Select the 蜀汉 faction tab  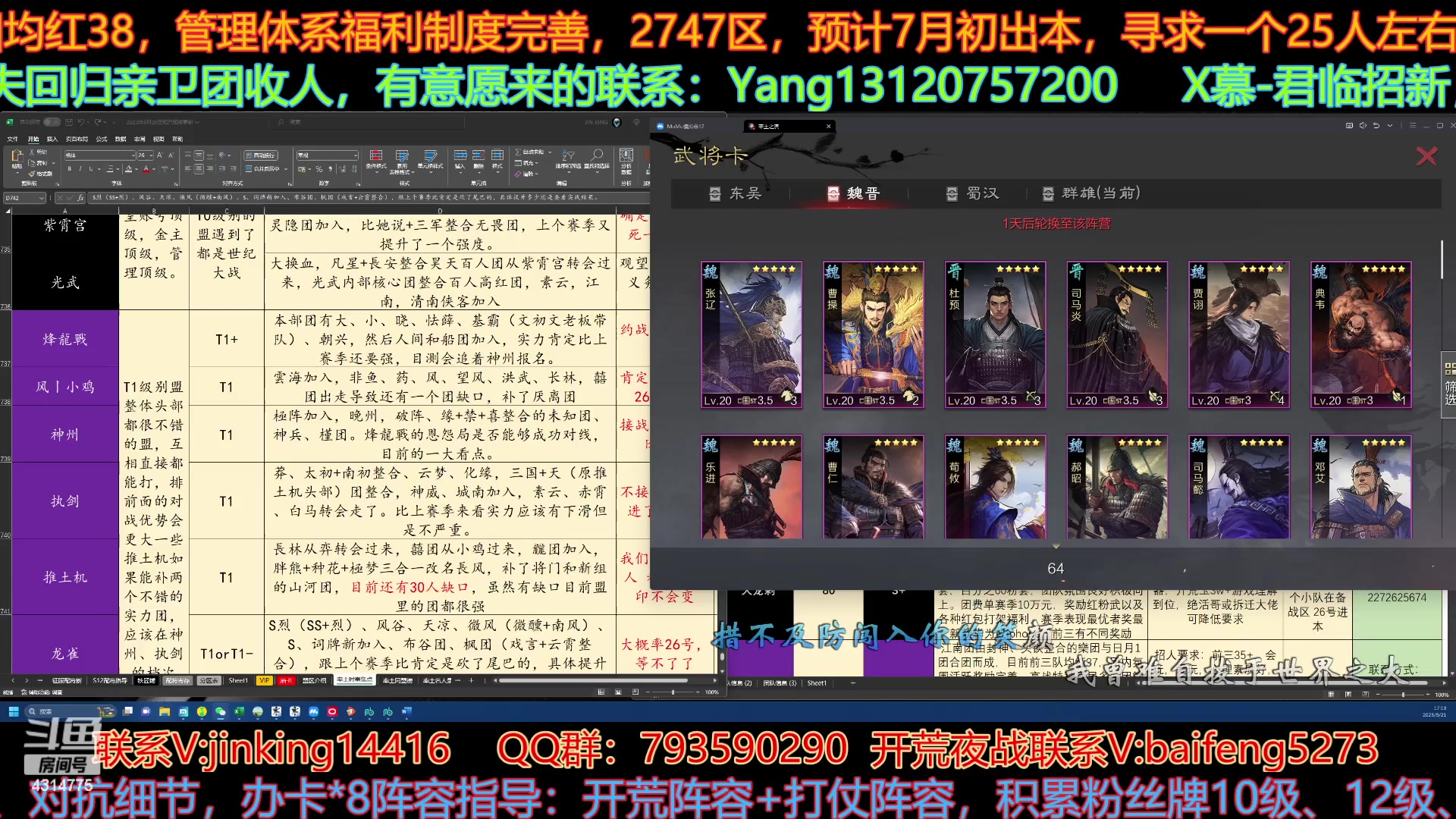click(x=973, y=193)
